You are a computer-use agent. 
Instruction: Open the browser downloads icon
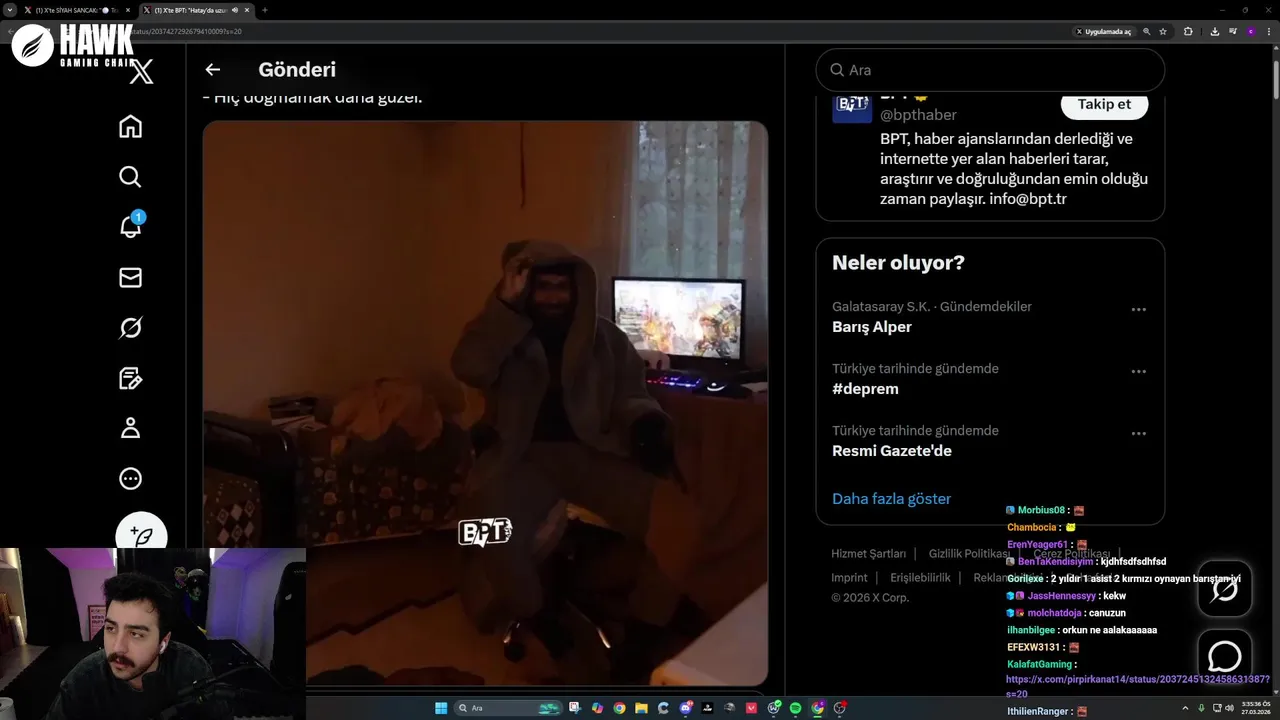coord(1215,31)
